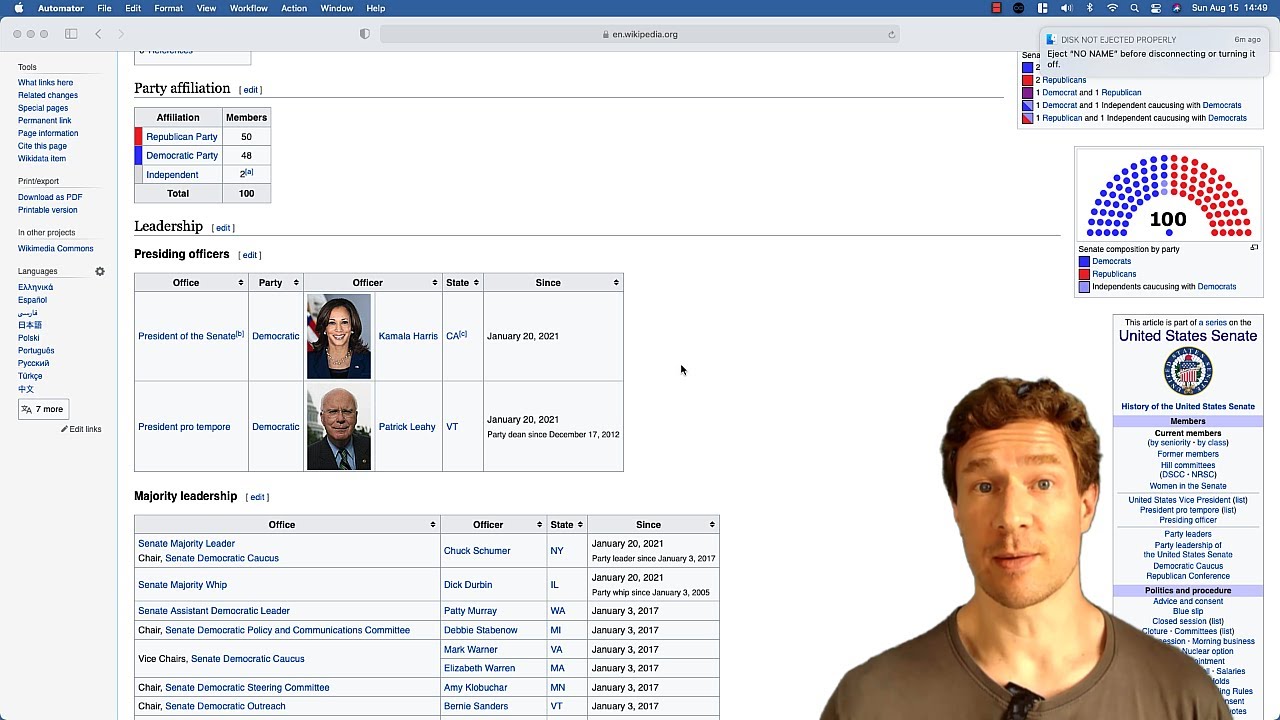Image resolution: width=1280 pixels, height=720 pixels.
Task: Click the Safari address bar
Action: [640, 34]
